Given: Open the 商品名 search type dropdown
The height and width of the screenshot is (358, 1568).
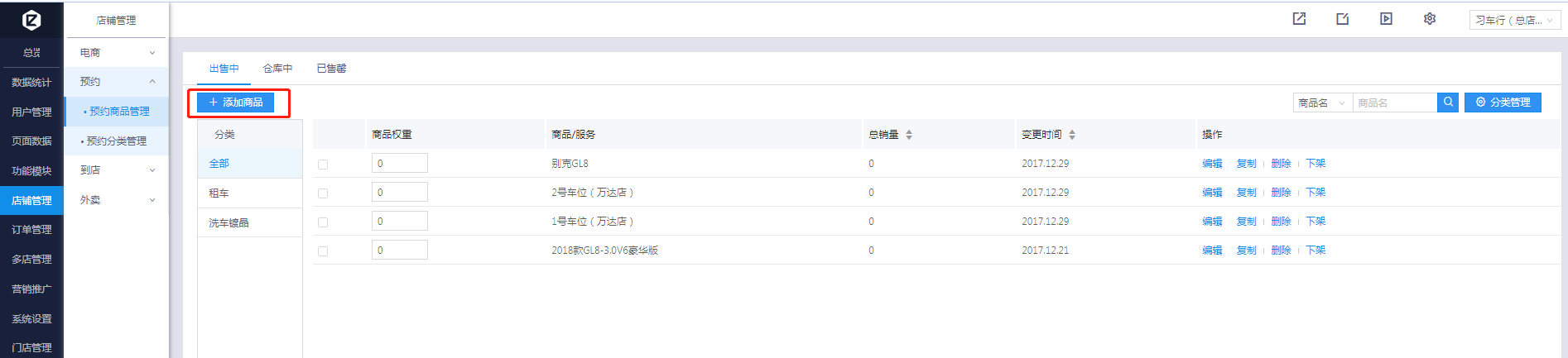Looking at the screenshot, I should 1322,103.
